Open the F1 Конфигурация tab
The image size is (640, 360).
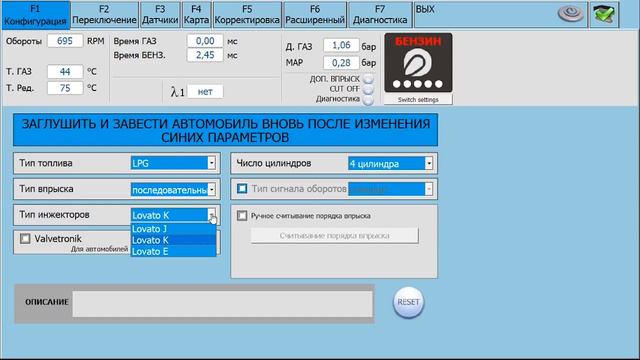coord(36,15)
